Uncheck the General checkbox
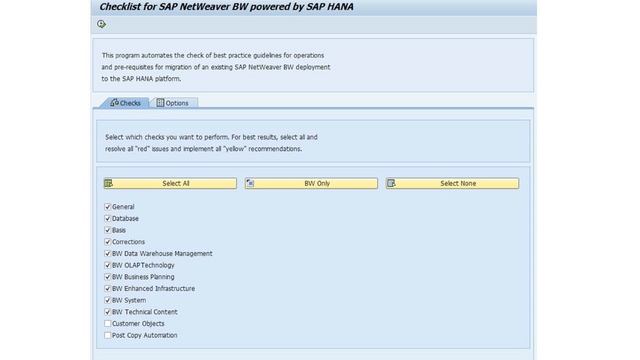Viewport: 640px width, 360px height. [108, 207]
